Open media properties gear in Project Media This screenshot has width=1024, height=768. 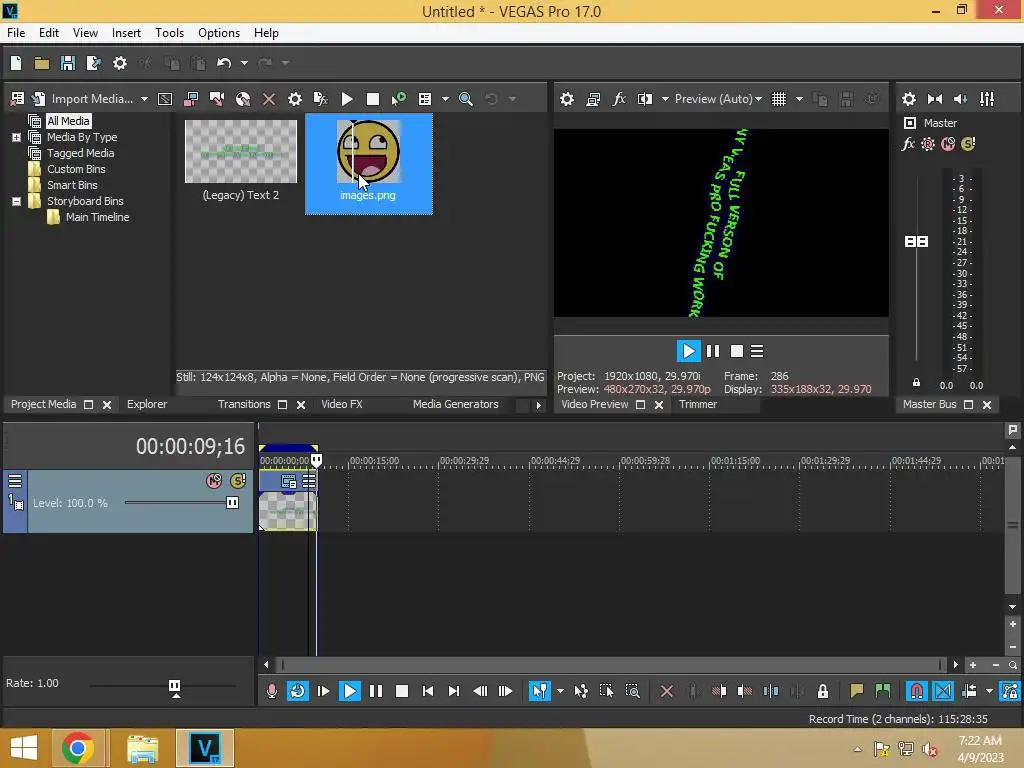pyautogui.click(x=295, y=99)
